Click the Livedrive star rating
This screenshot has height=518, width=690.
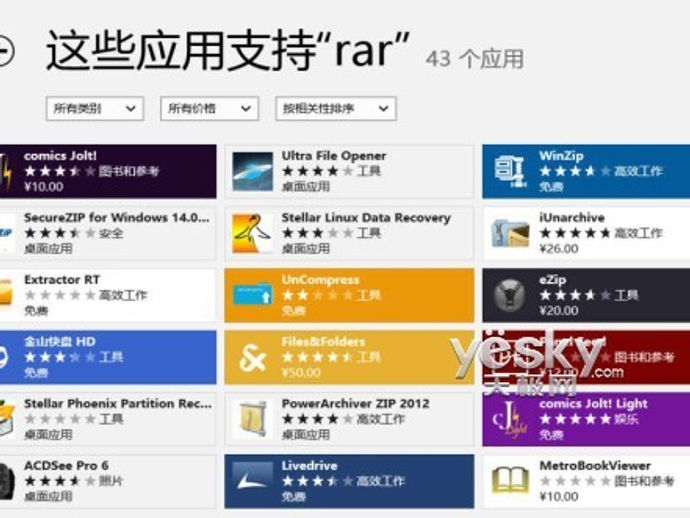[318, 481]
